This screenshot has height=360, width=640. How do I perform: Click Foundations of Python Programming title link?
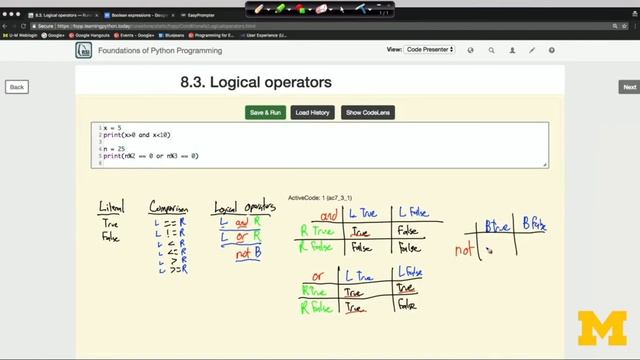160,51
